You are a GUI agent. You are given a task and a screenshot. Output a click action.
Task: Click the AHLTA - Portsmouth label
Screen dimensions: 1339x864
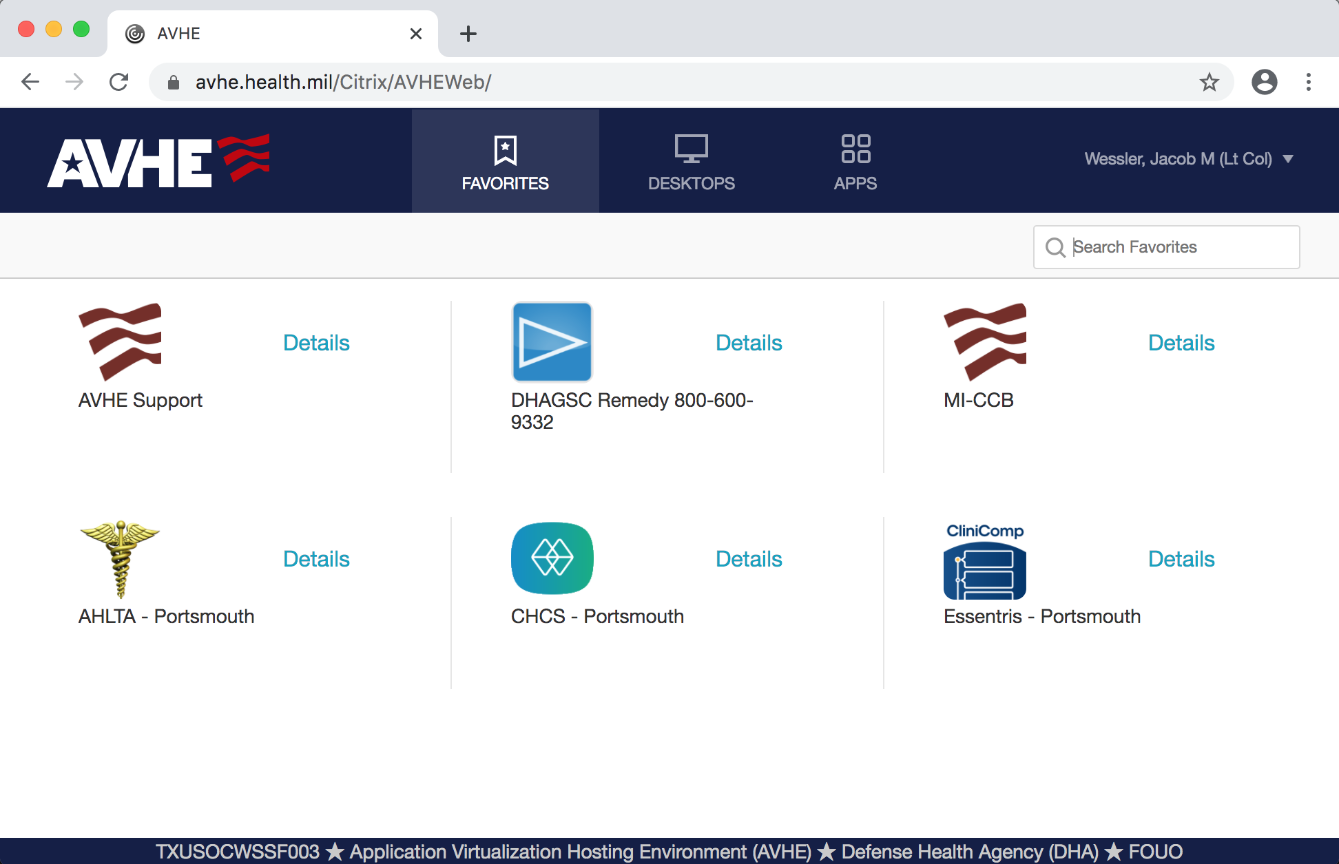[x=166, y=616]
